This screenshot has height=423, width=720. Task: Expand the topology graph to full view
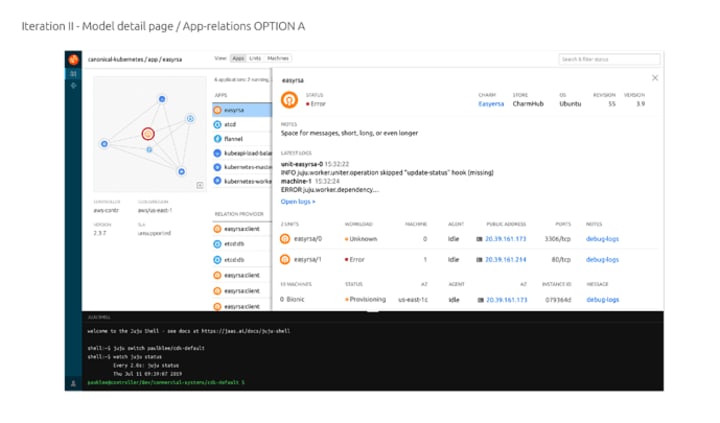(200, 185)
